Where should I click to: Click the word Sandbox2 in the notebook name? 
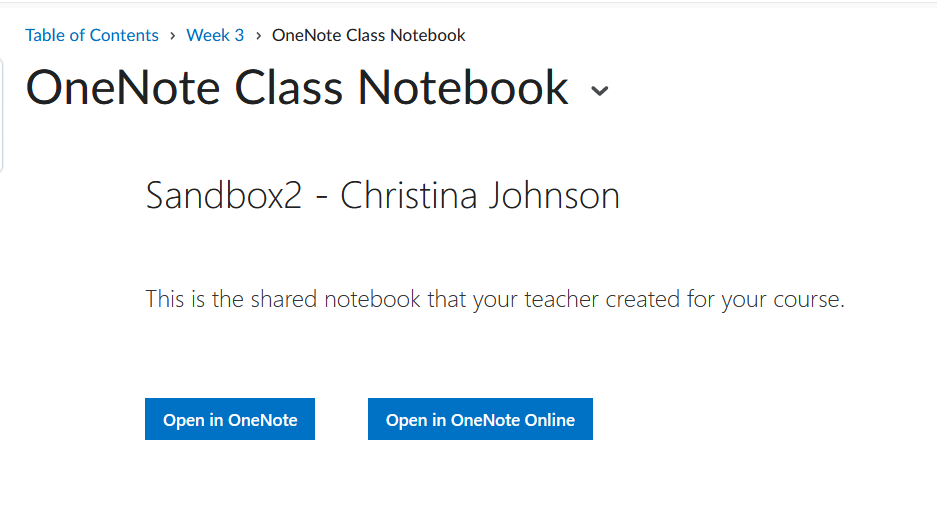coord(223,195)
